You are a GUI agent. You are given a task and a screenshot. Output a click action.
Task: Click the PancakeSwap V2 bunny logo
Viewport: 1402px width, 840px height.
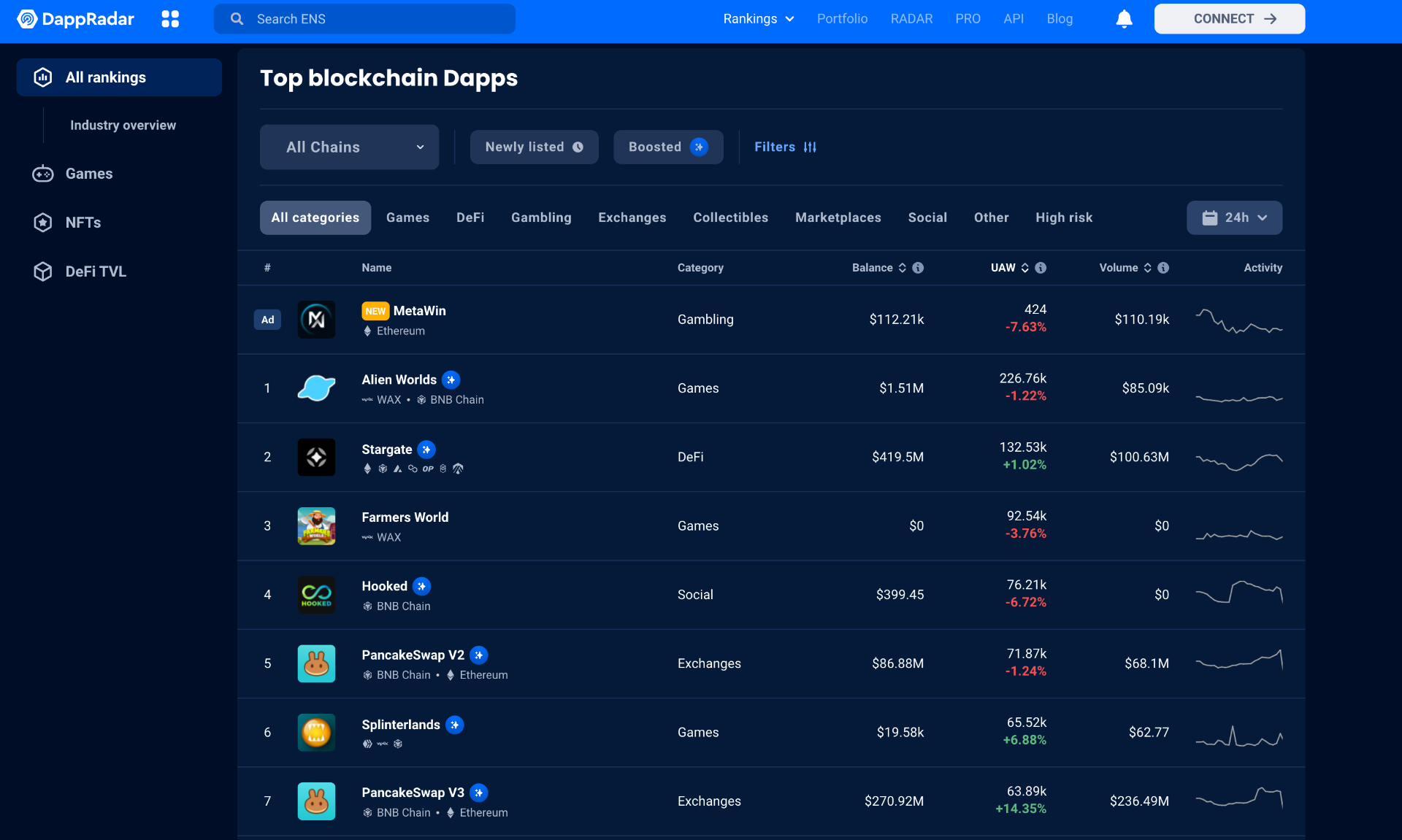(x=316, y=663)
